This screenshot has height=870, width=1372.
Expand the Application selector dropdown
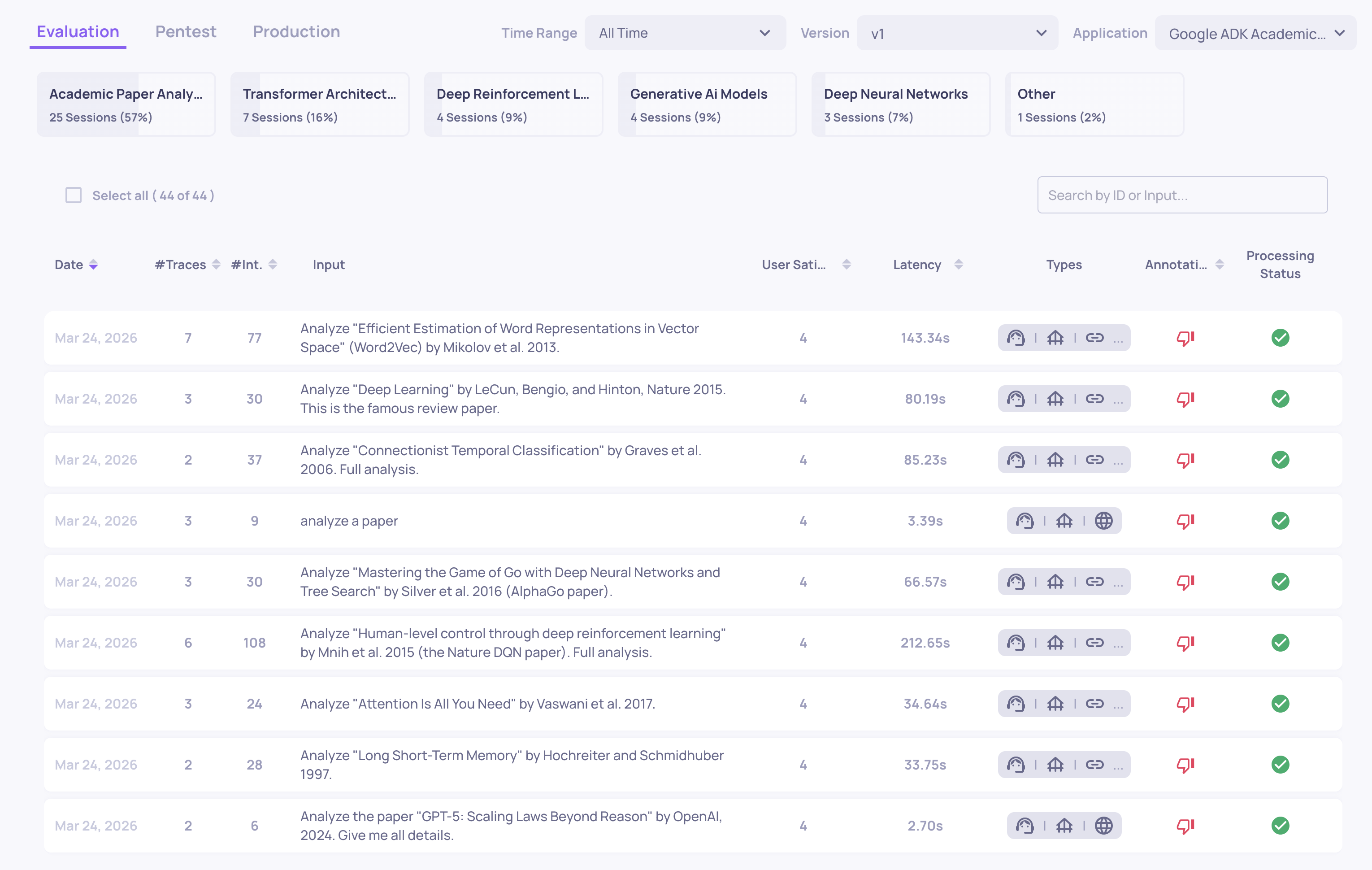coord(1255,33)
